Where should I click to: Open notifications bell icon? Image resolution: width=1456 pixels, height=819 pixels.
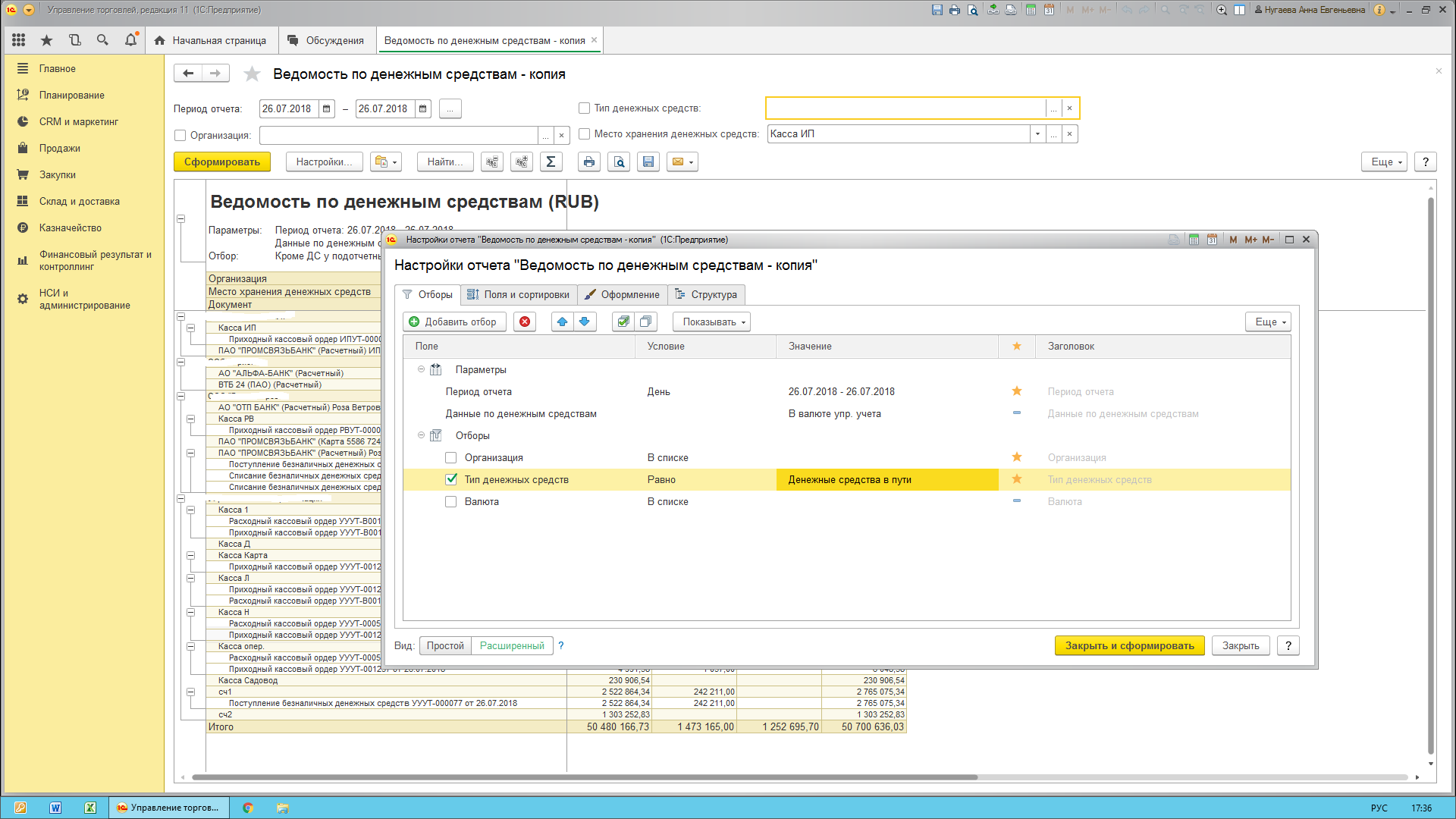pyautogui.click(x=130, y=40)
